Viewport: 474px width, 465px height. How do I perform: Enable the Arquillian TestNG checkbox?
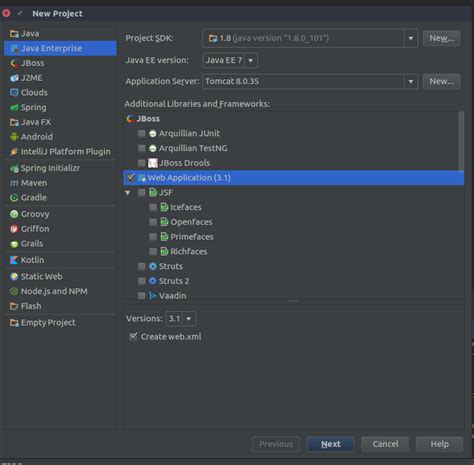click(x=142, y=148)
